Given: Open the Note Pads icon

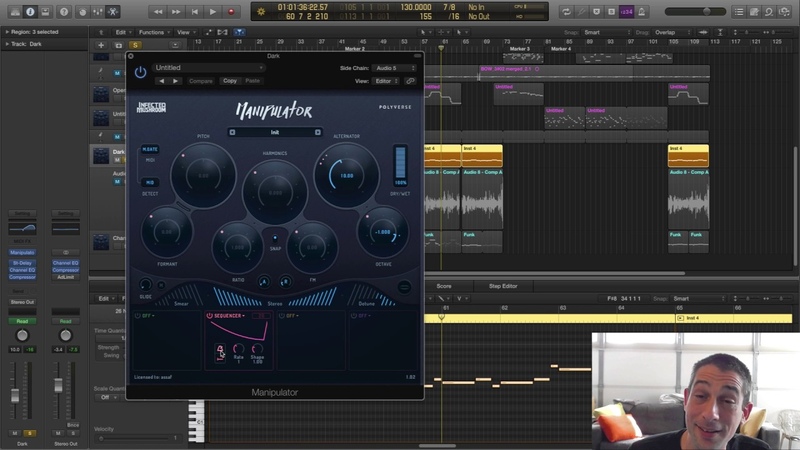Looking at the screenshot, I should point(754,11).
